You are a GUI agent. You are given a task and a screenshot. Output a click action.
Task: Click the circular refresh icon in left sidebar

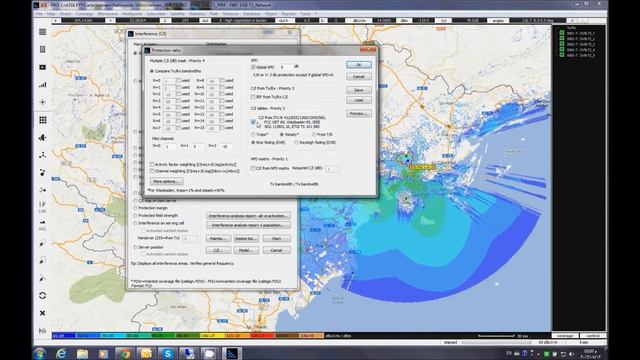[42, 296]
